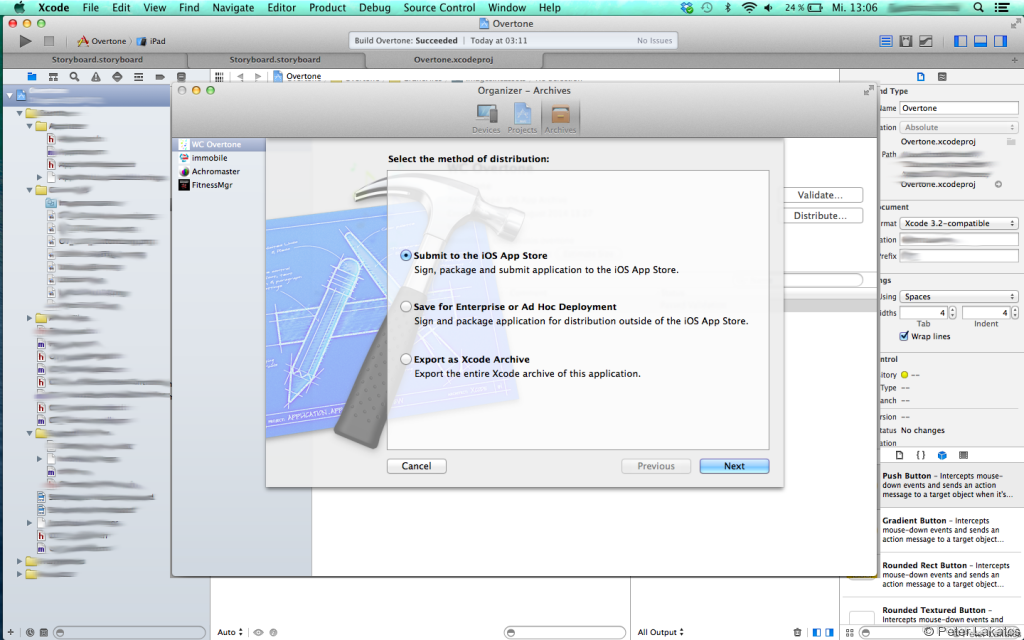Select FitnessMgr in Organizer sidebar

coord(219,185)
